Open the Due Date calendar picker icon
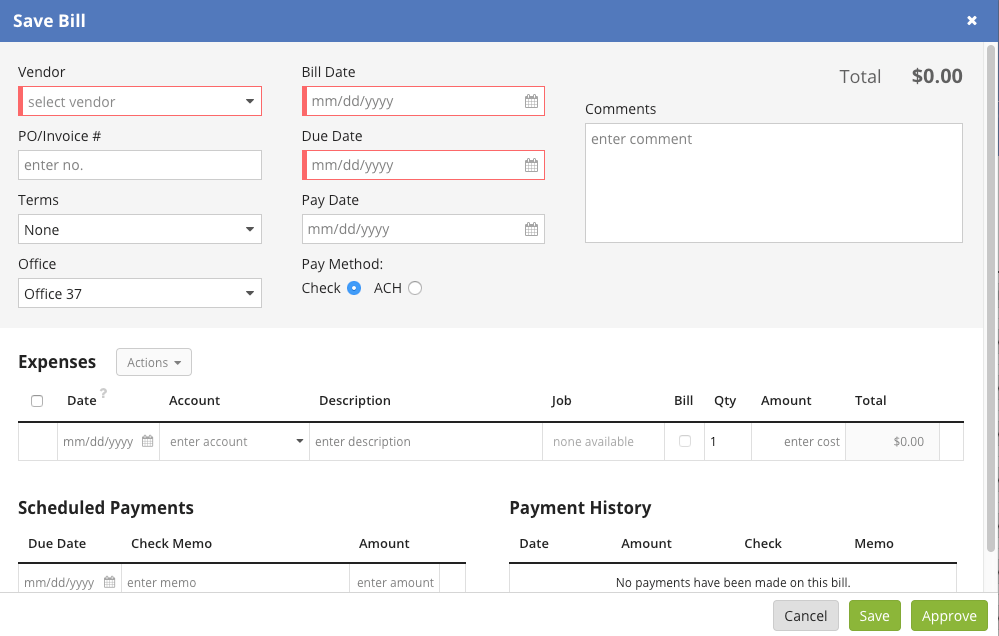 point(531,166)
